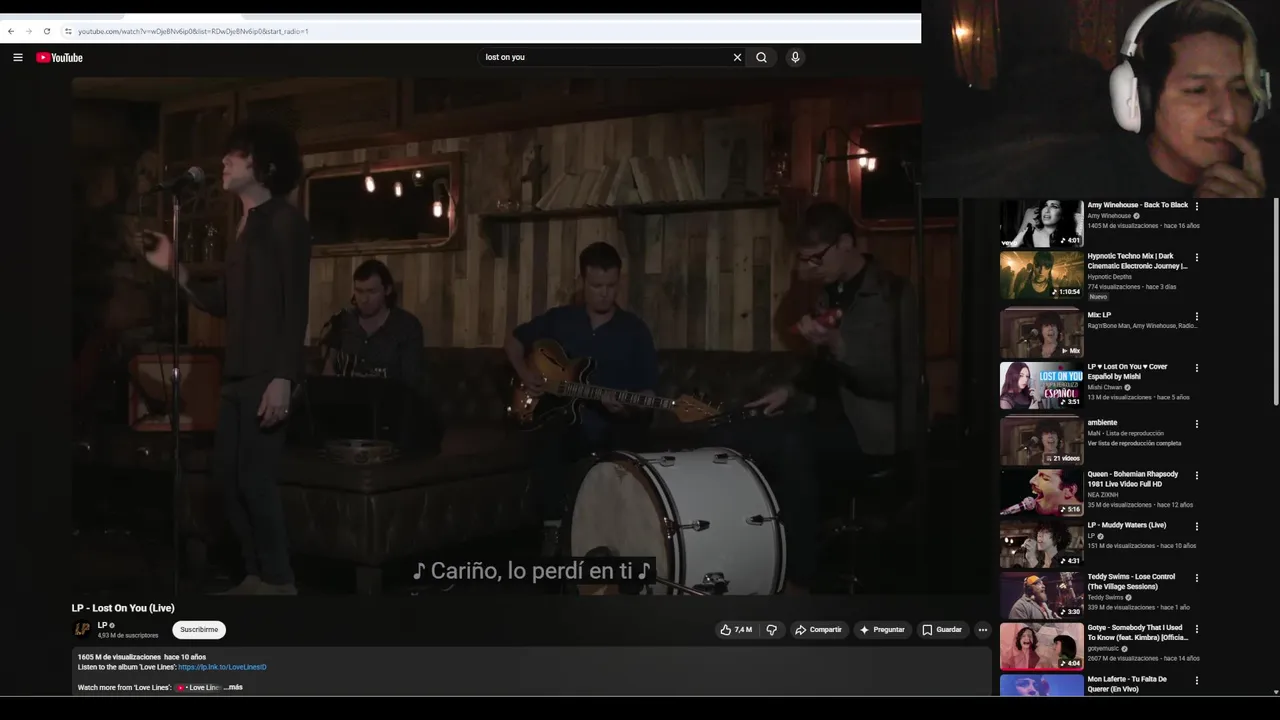This screenshot has width=1280, height=720.
Task: Click the 'NEA ZIXNH' channel name
Action: point(1103,495)
